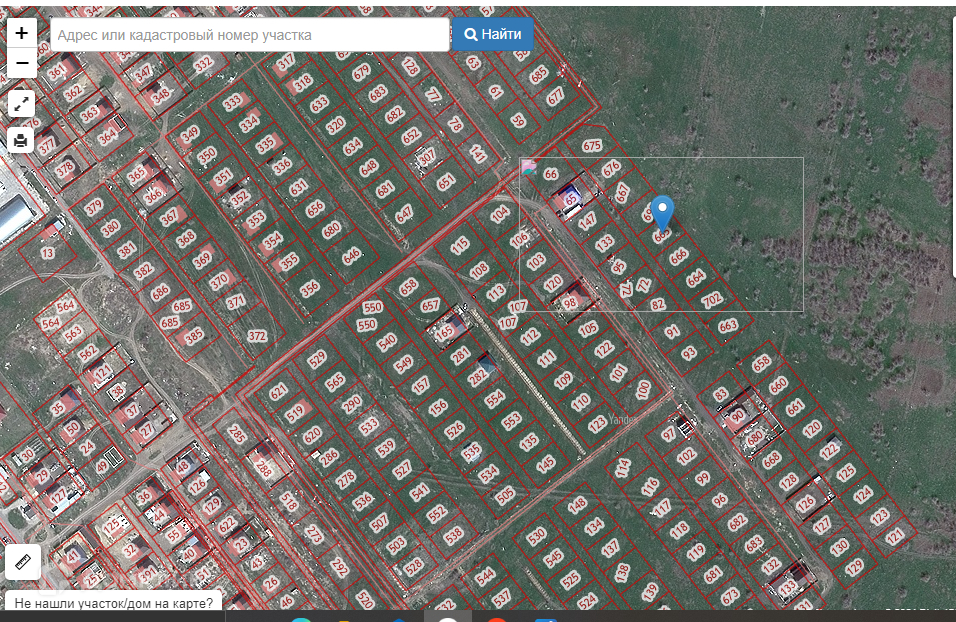Select parcel 675 near the field edge
956x622 pixels.
pos(591,146)
